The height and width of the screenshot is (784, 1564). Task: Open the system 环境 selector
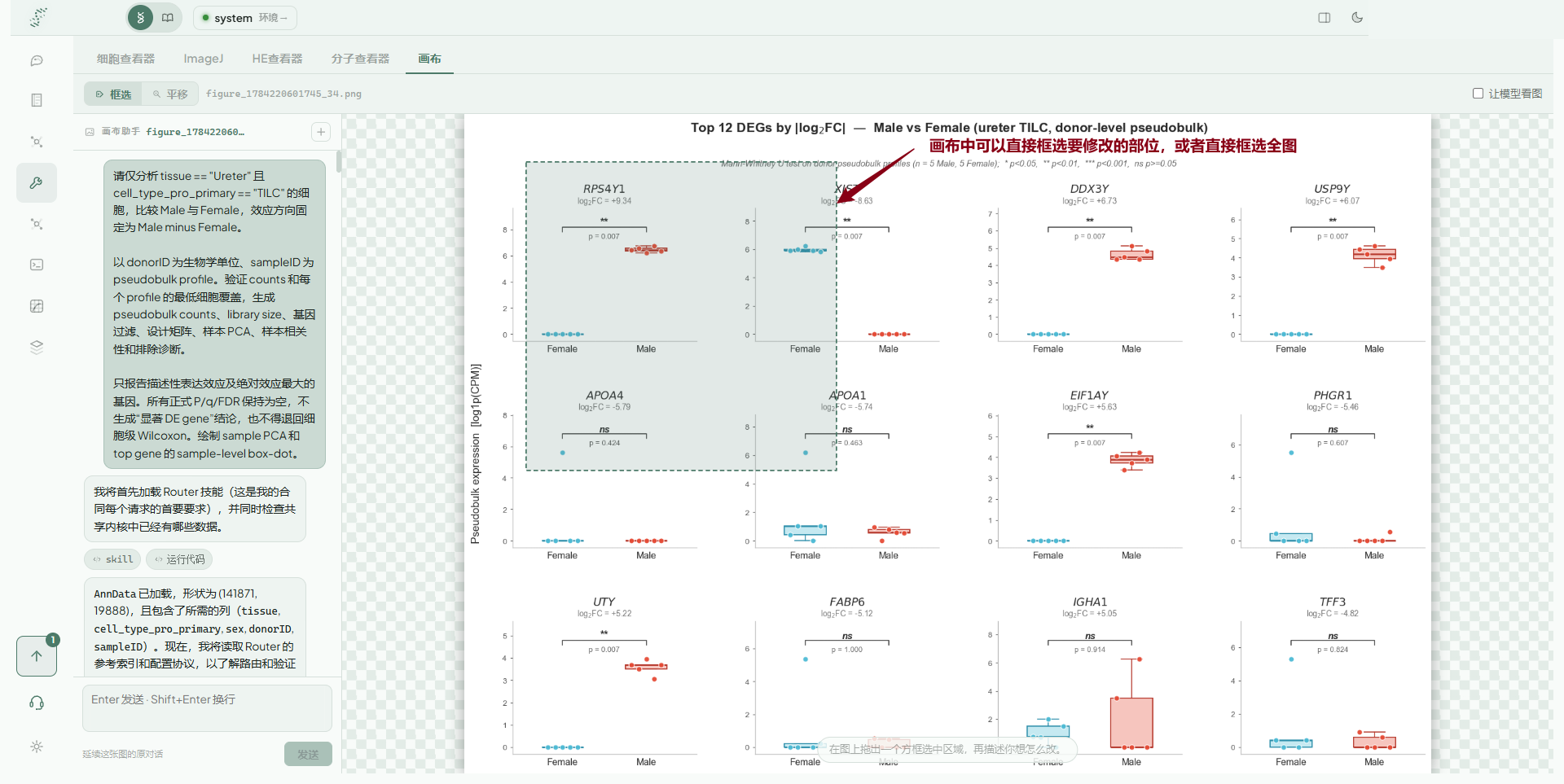(244, 18)
